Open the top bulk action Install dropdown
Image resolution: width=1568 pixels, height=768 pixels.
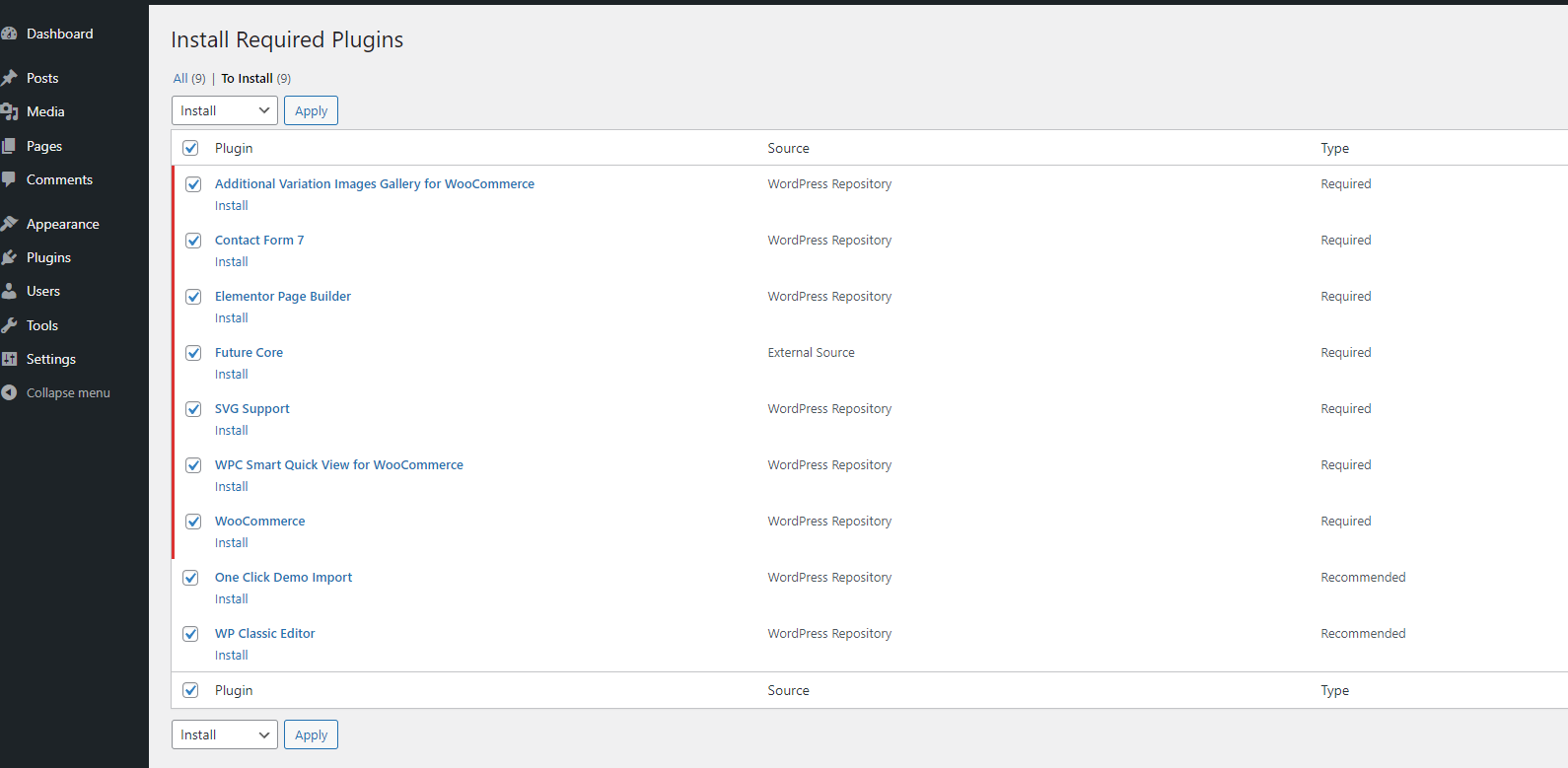tap(225, 110)
